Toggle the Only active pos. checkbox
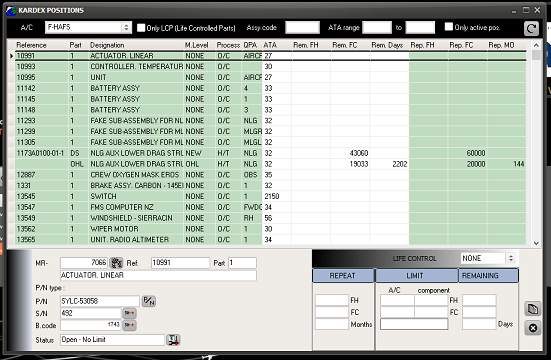This screenshot has height=360, width=551. (x=448, y=27)
